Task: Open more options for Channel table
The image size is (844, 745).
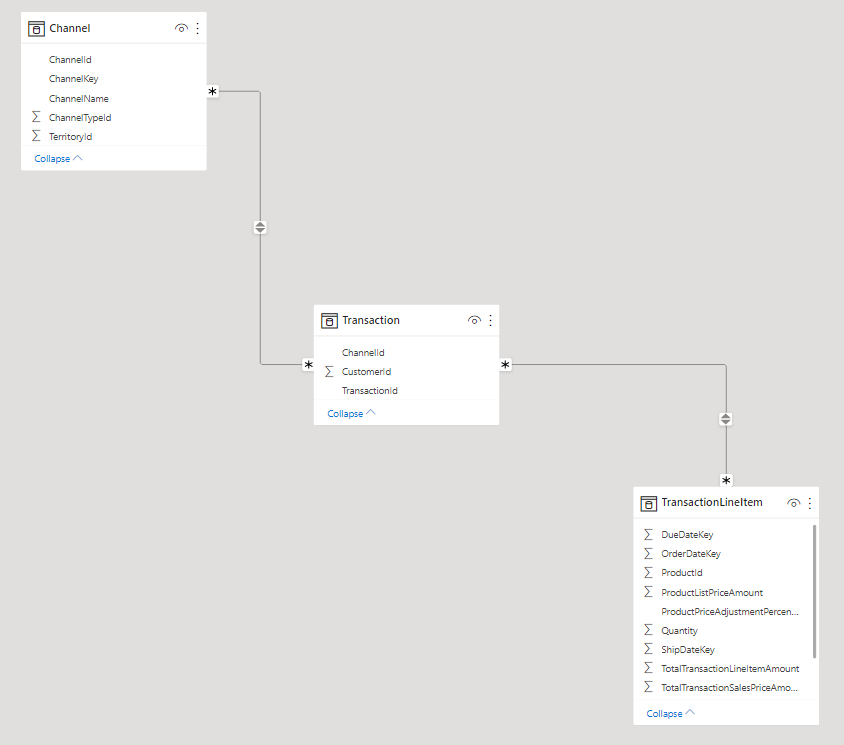Action: click(197, 29)
